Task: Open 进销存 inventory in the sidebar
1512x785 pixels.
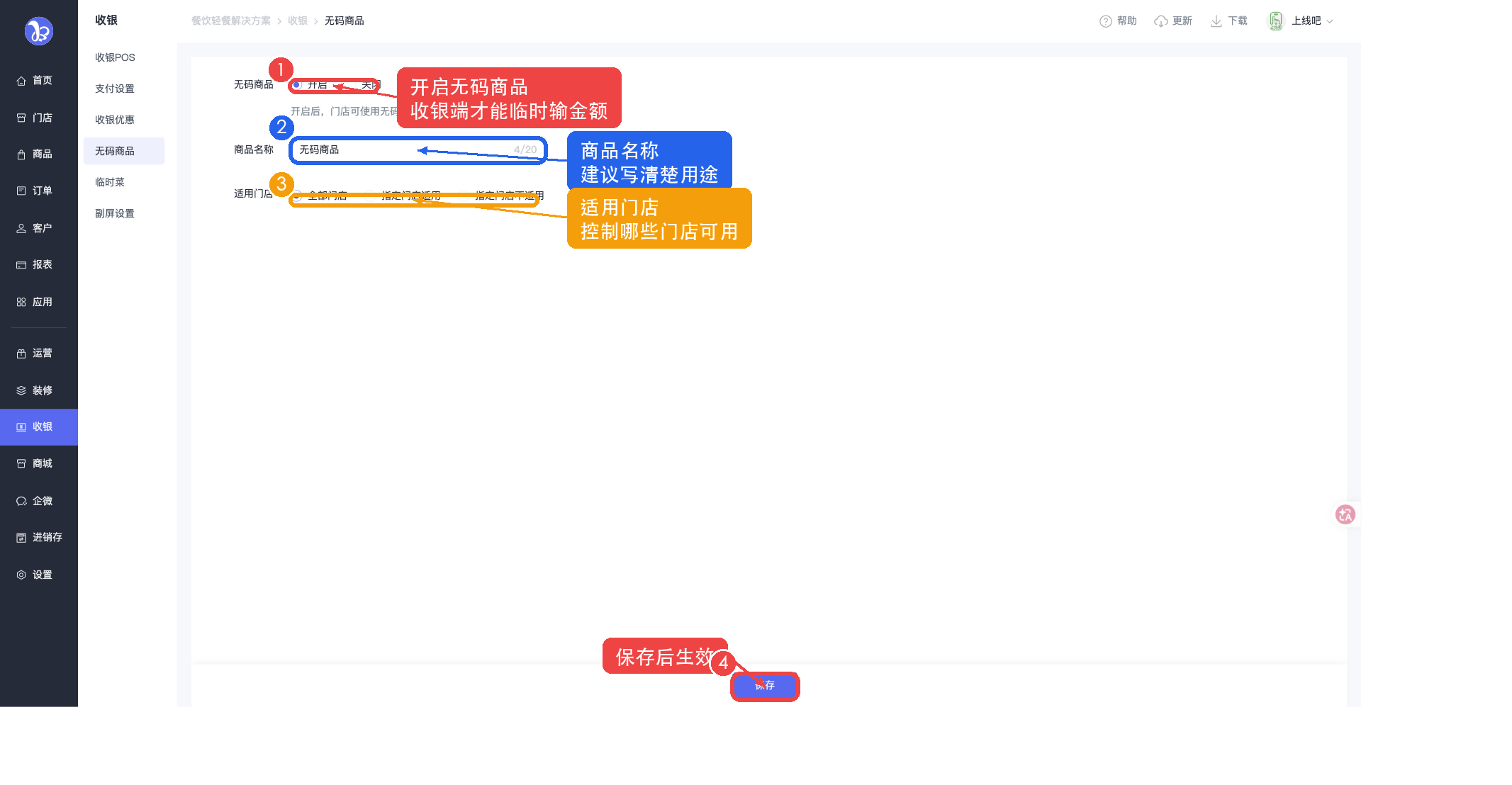Action: [x=39, y=537]
